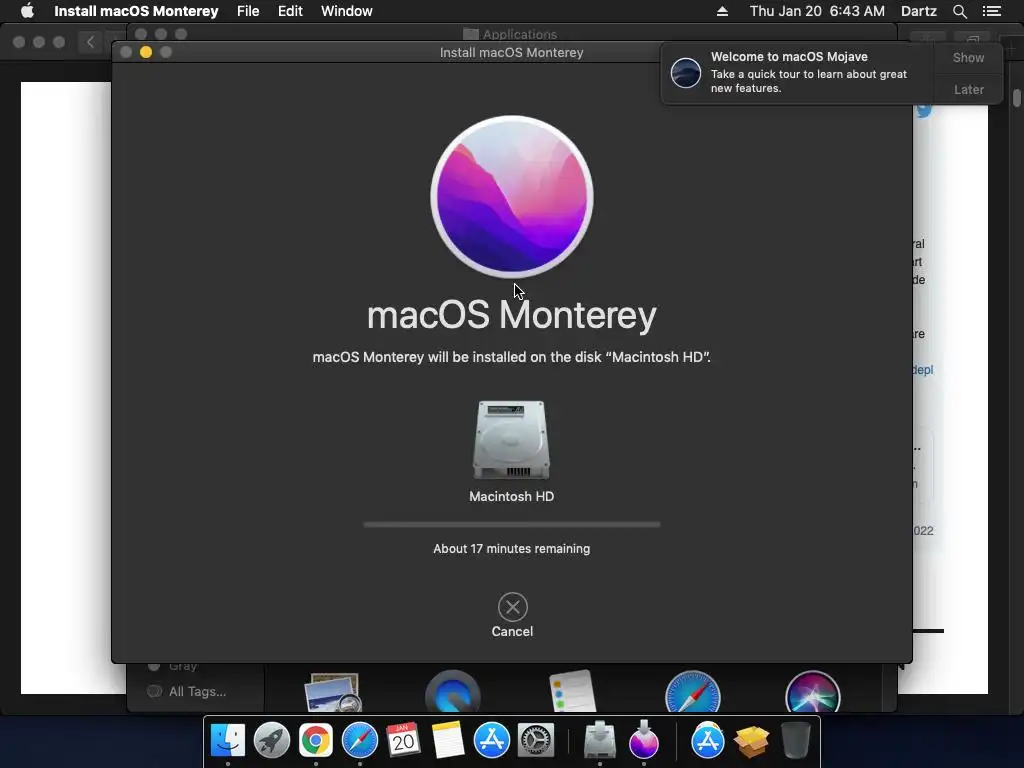Click Install macOS Monterey Dock icon
Screen dimensions: 1024x768
pos(644,740)
